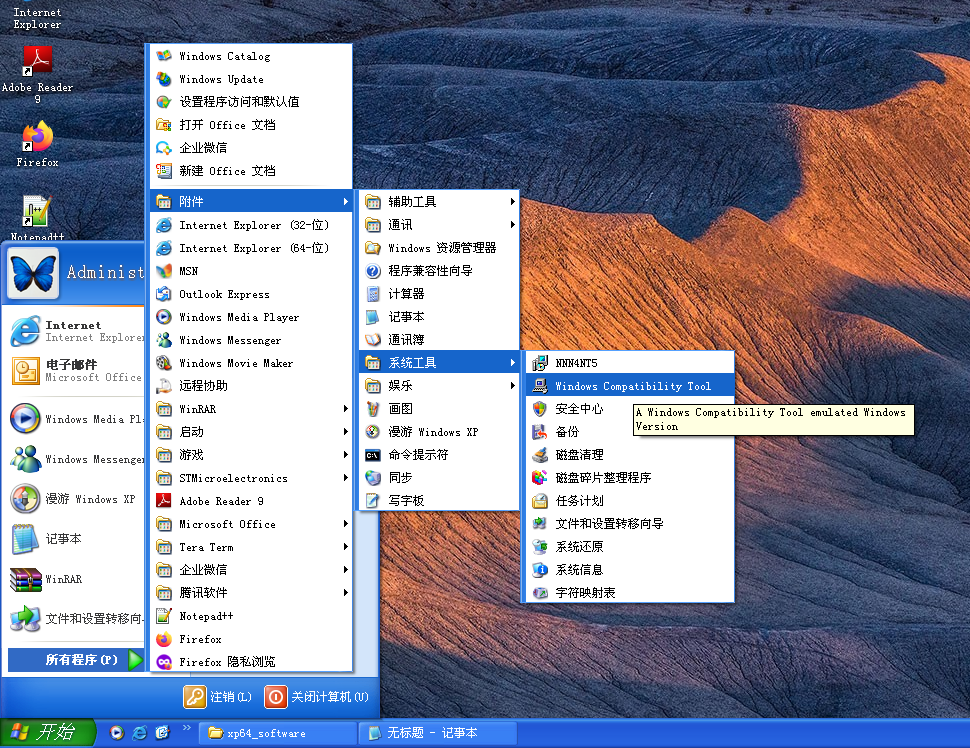Click the 程序兼容性向导 question mark icon
Screen dimensions: 970x748
tap(373, 271)
